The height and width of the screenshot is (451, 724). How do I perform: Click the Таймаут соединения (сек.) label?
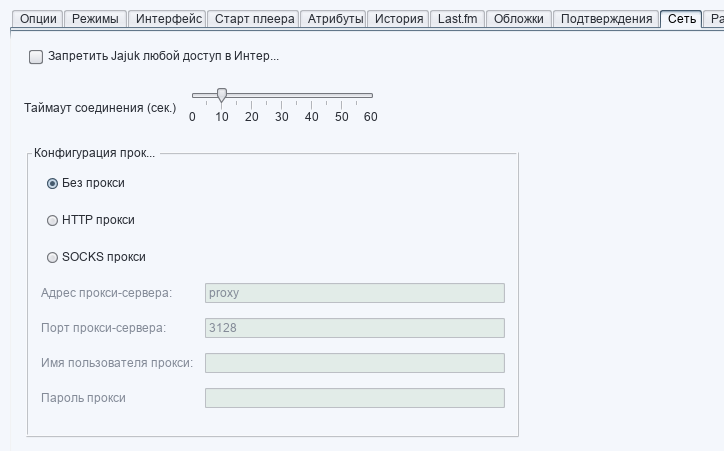click(100, 108)
